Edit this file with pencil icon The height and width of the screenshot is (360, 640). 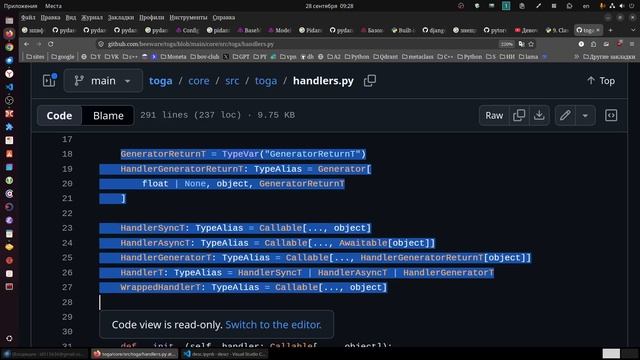click(x=565, y=116)
